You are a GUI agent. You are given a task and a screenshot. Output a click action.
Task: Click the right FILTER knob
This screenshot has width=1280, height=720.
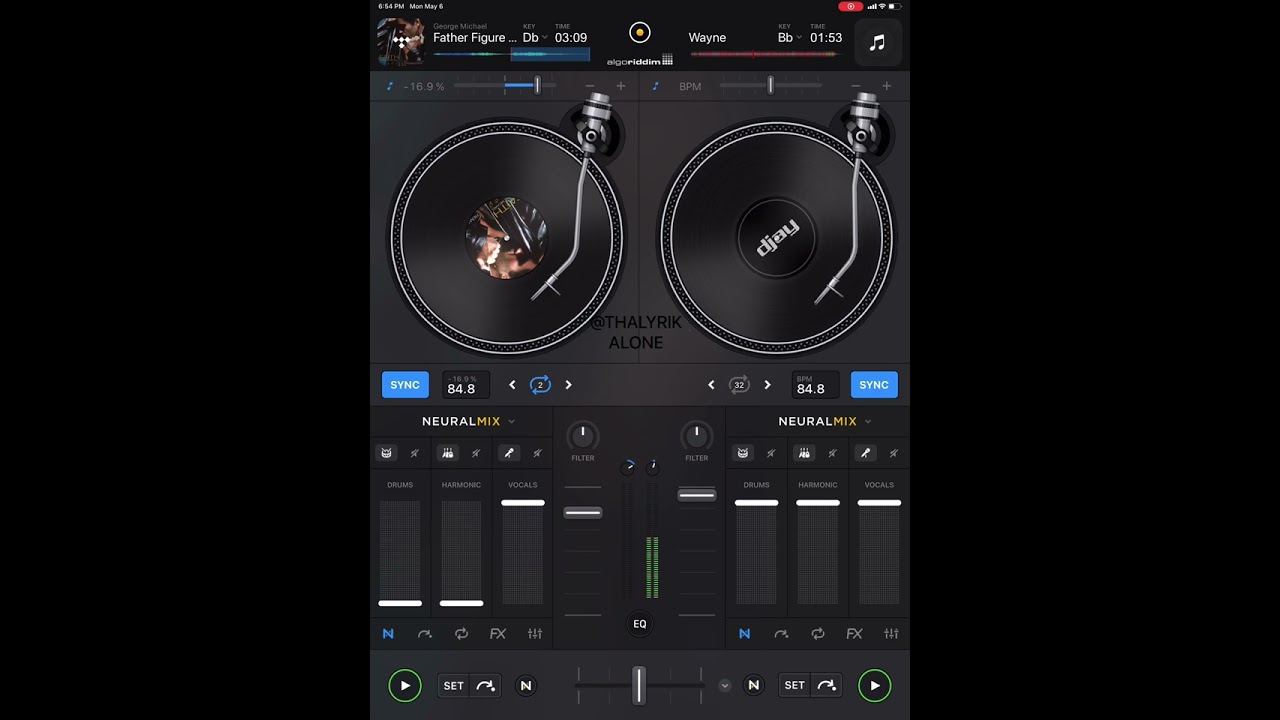696,436
